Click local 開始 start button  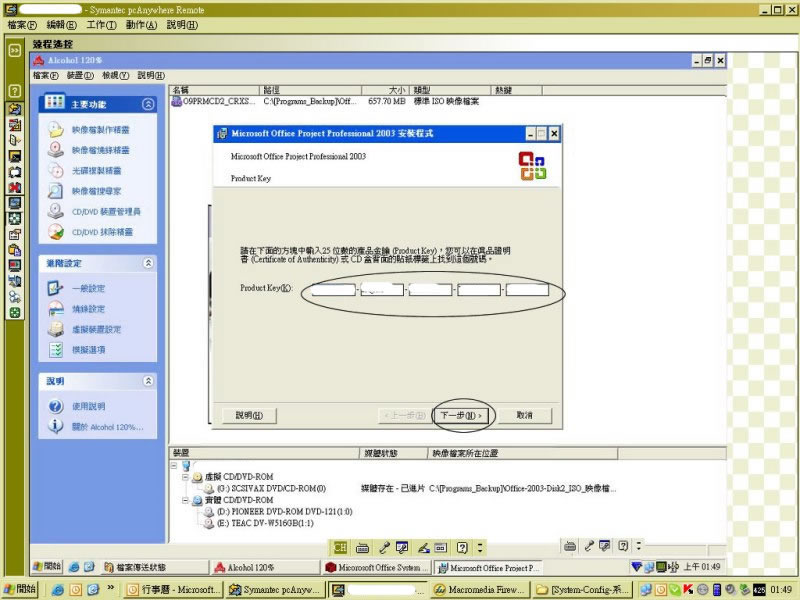(20, 589)
